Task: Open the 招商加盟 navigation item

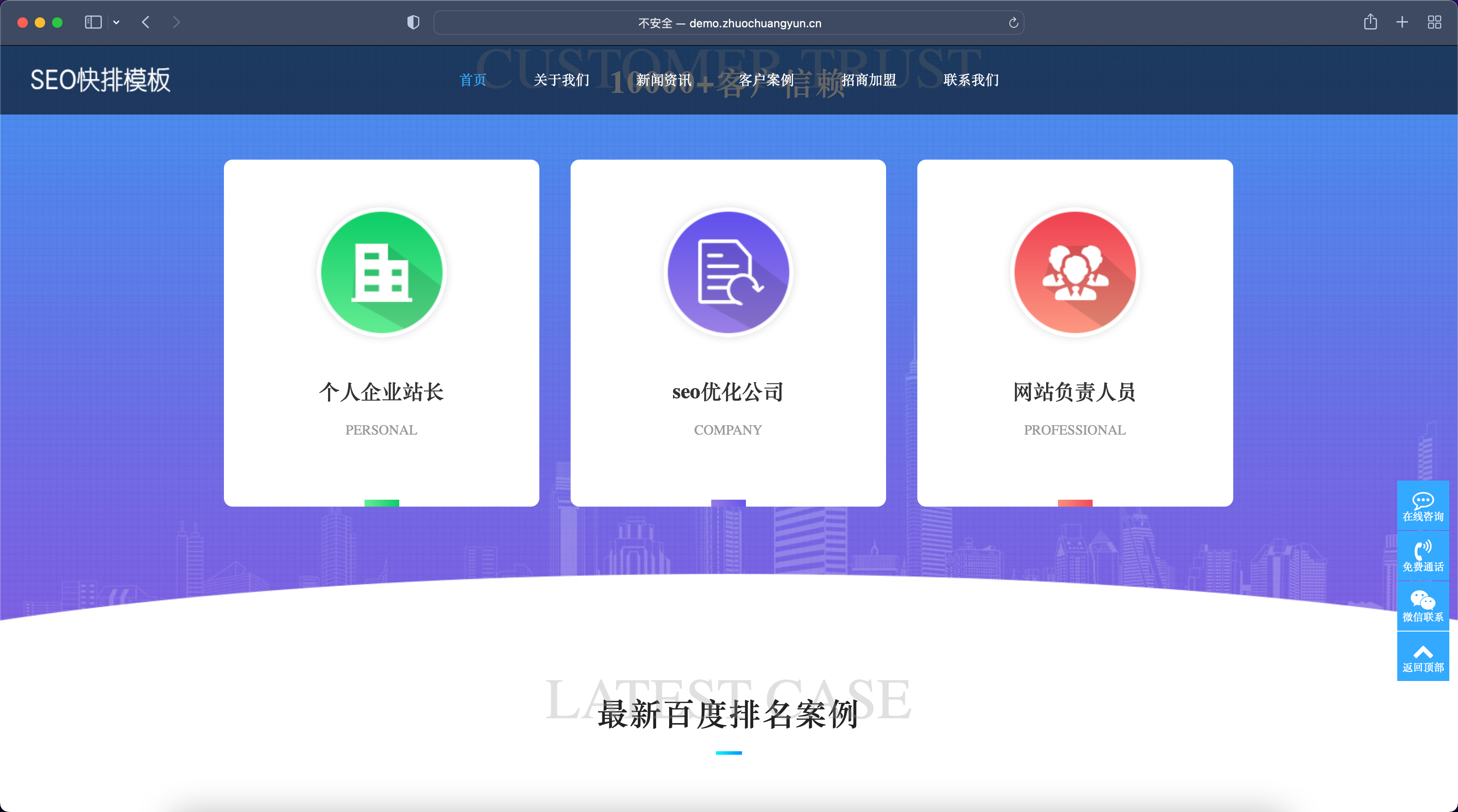Action: [869, 80]
